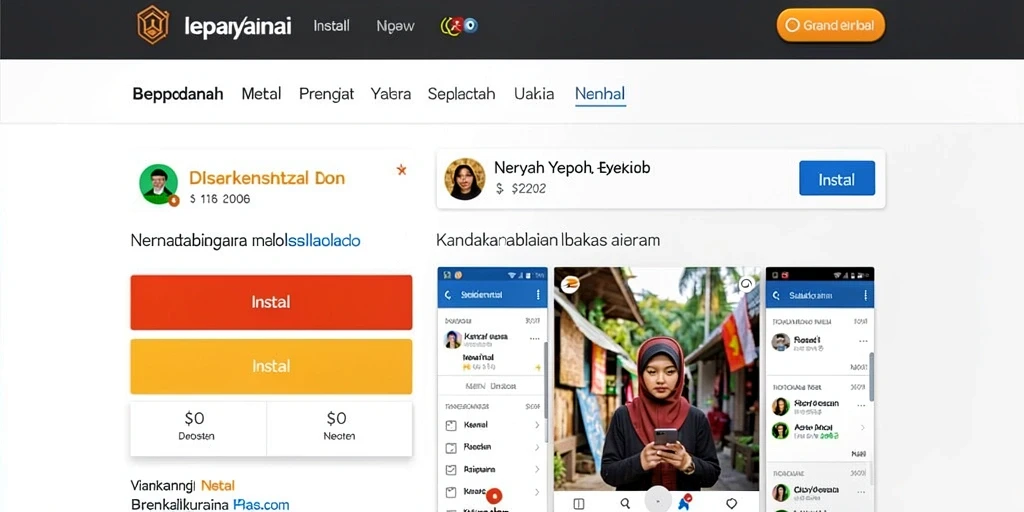Click the orange Grand eirbal button
The image size is (1024, 512).
coord(831,25)
